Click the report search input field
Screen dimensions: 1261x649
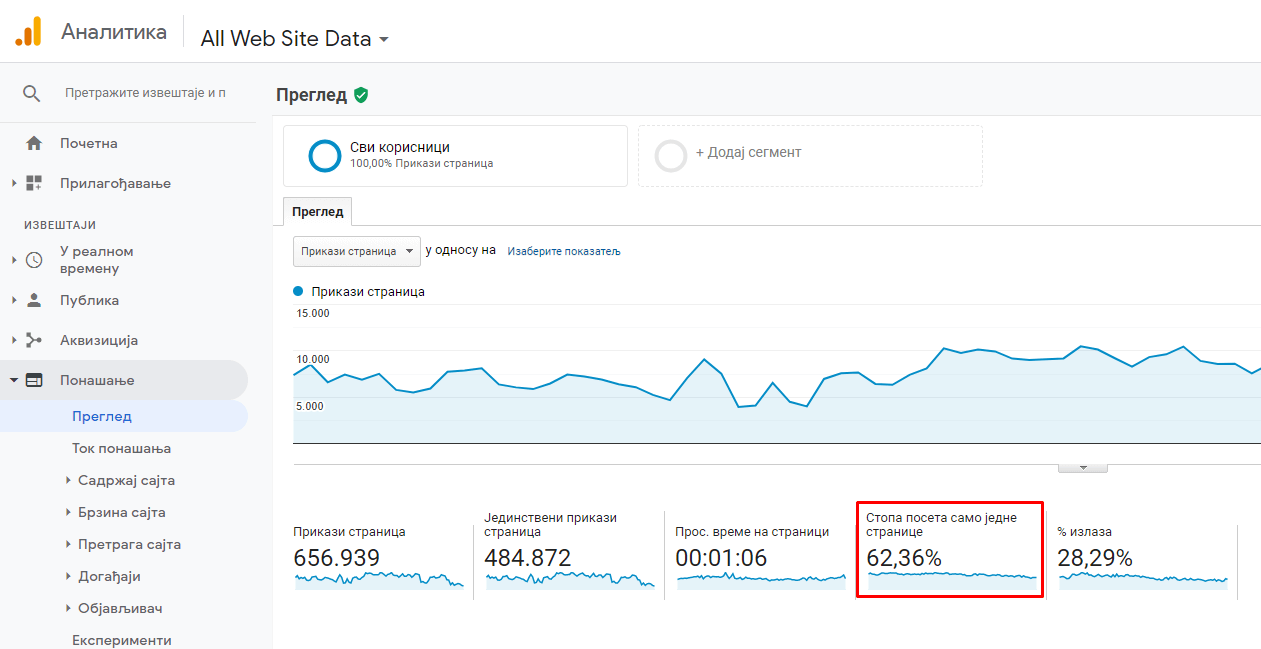[145, 93]
